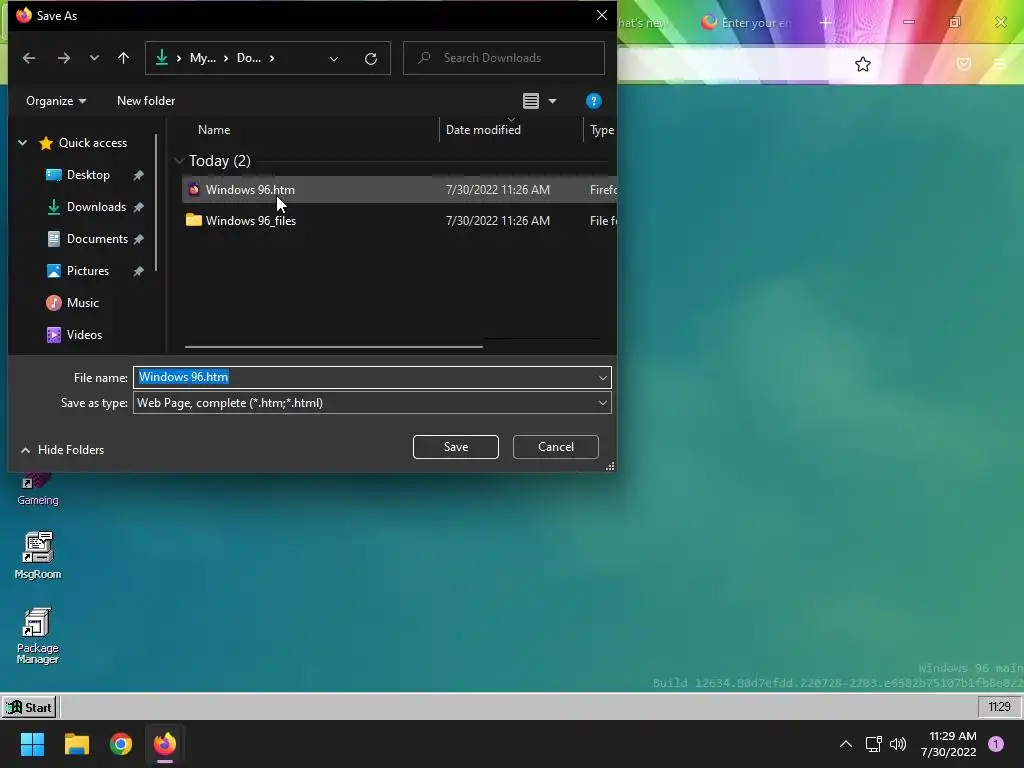Select Music in the navigation pane
The height and width of the screenshot is (768, 1024).
tap(82, 303)
